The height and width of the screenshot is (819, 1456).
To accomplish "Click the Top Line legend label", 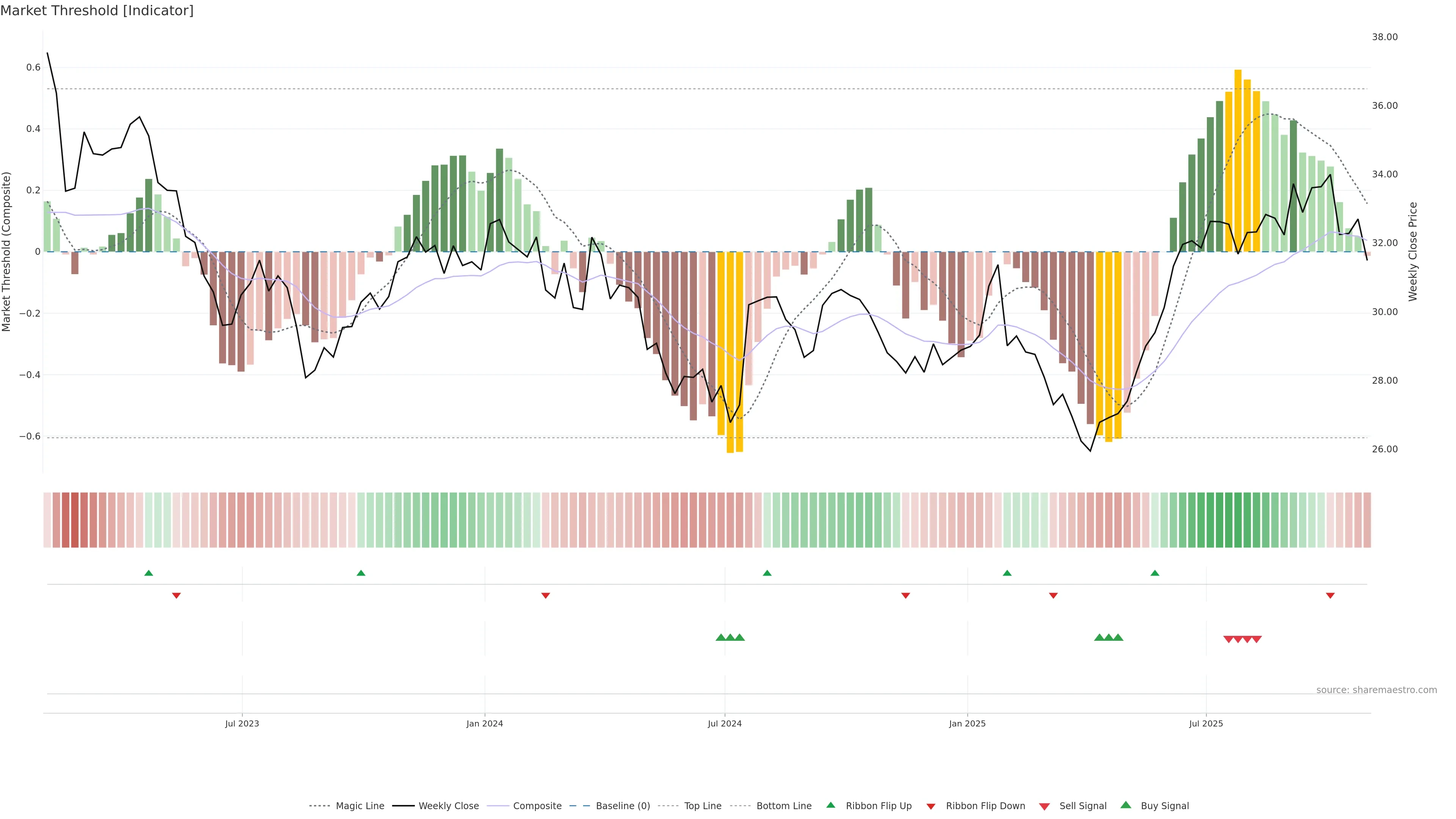I will pos(703,806).
